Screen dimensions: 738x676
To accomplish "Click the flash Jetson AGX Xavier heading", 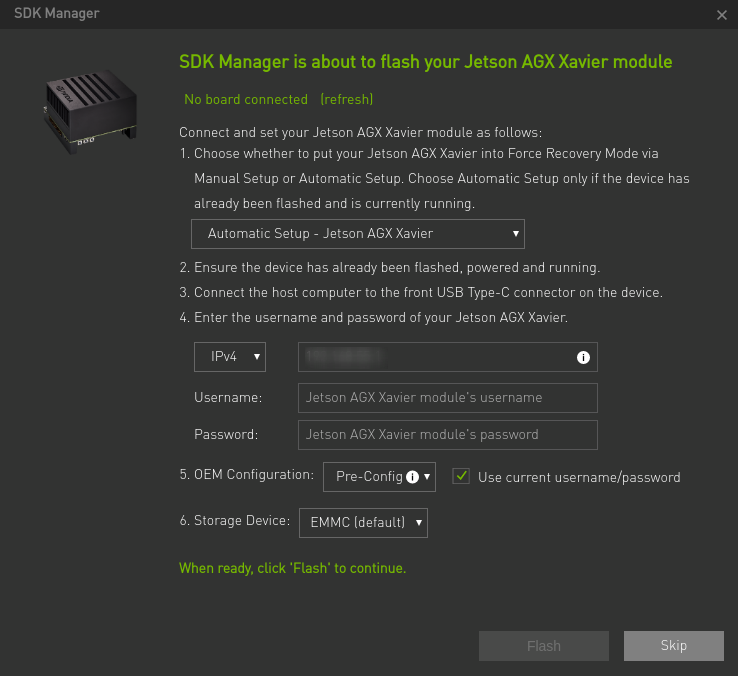I will pos(425,62).
